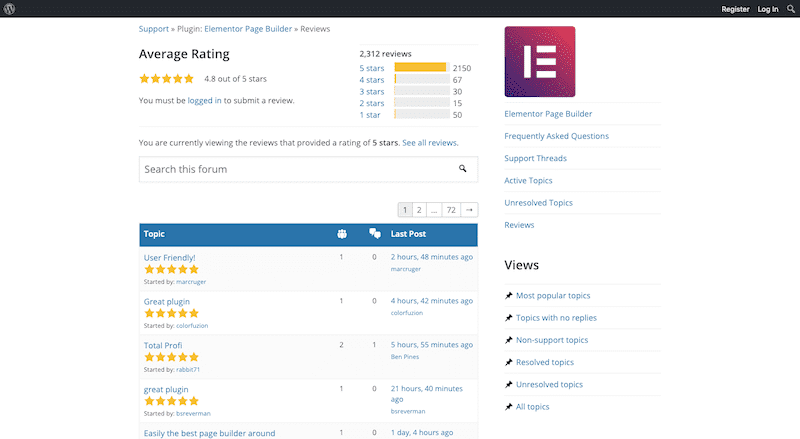Screen dimensions: 800x439
Task: Open the User Friendly! review
Action: point(169,258)
